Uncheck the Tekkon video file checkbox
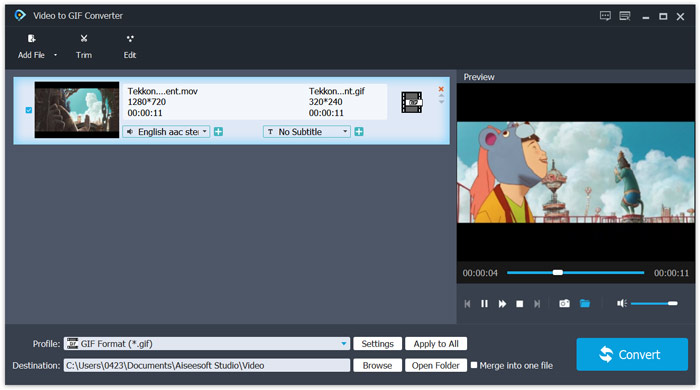 (29, 110)
